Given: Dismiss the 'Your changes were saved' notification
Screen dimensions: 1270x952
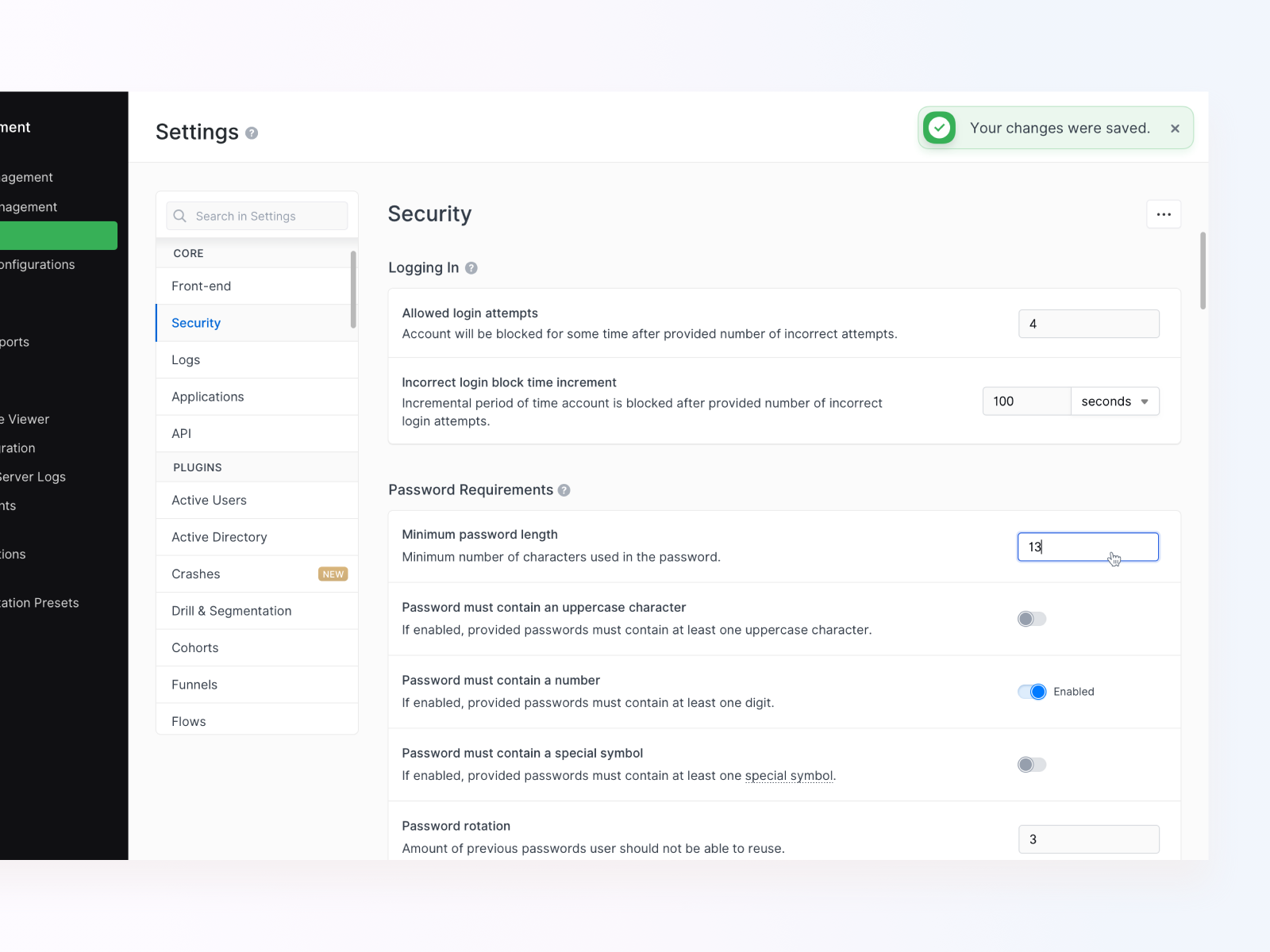Looking at the screenshot, I should (x=1176, y=128).
